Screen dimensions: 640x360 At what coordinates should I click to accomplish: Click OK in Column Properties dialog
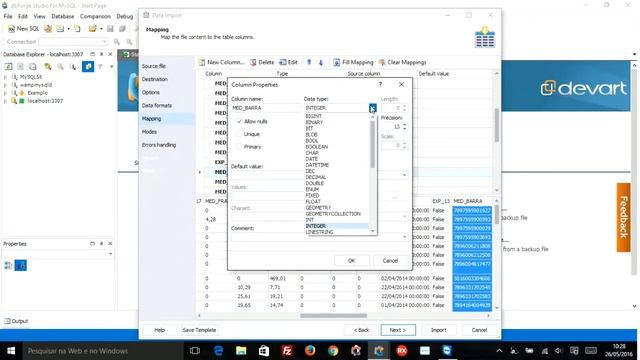[351, 260]
